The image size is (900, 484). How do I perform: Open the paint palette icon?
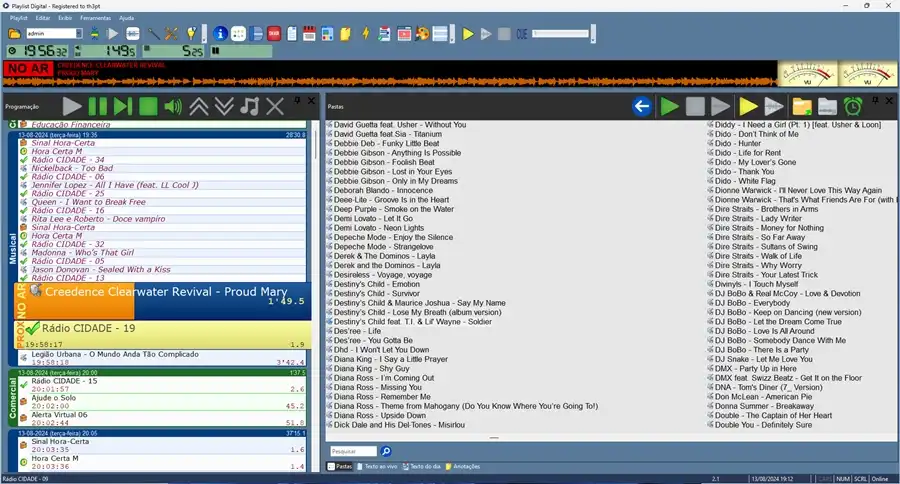(x=422, y=34)
